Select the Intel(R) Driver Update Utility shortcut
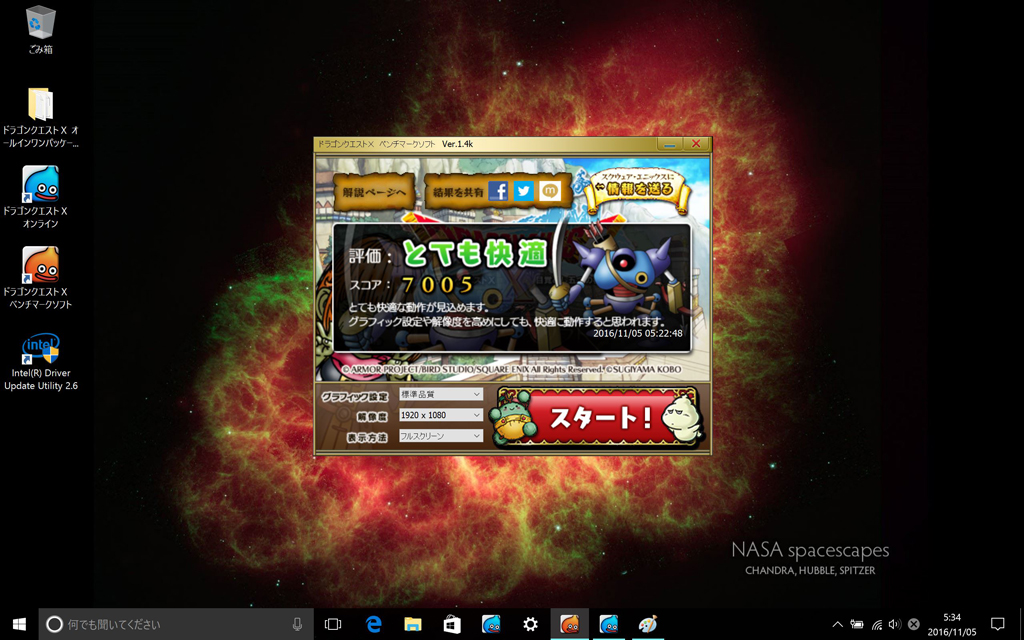The height and width of the screenshot is (640, 1024). (x=40, y=362)
